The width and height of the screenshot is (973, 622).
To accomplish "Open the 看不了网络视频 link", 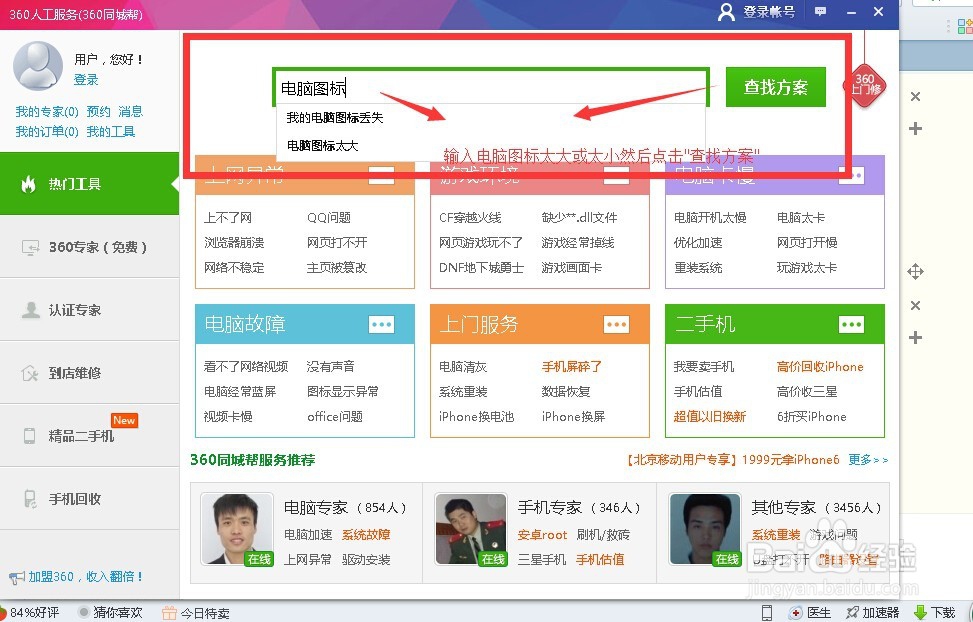I will pyautogui.click(x=246, y=367).
